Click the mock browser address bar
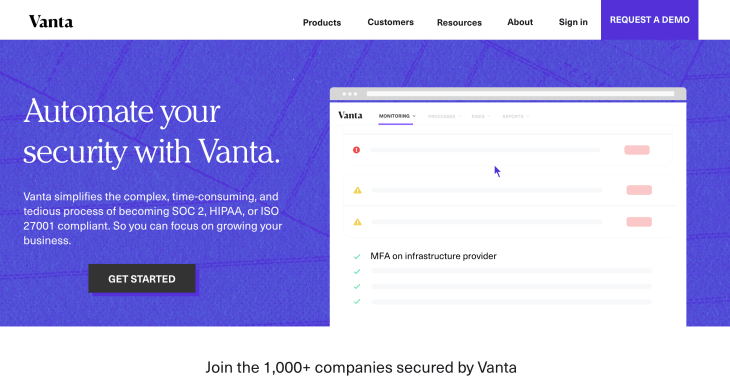This screenshot has width=730, height=389. (520, 94)
